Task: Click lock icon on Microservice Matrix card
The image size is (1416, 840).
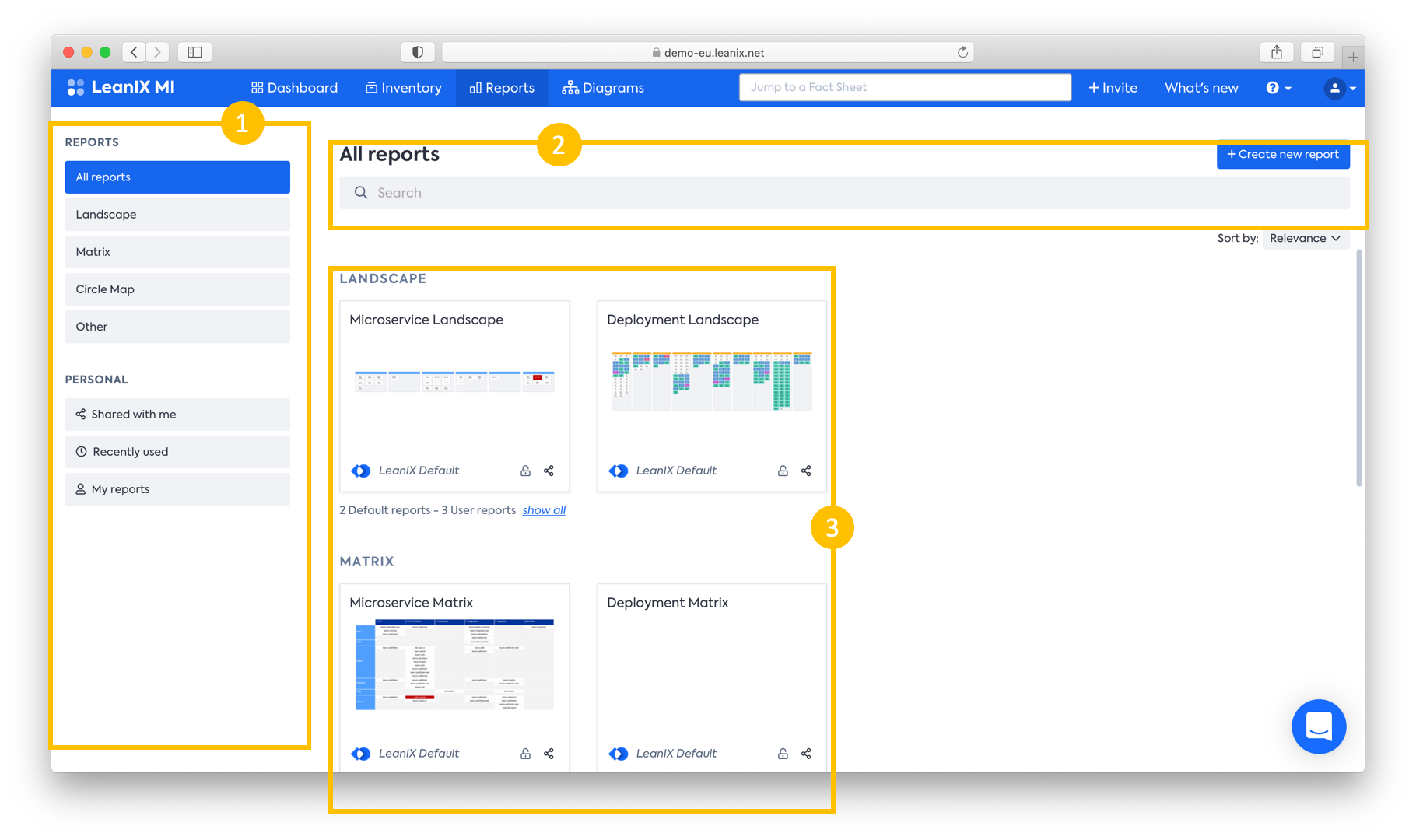Action: (x=525, y=754)
